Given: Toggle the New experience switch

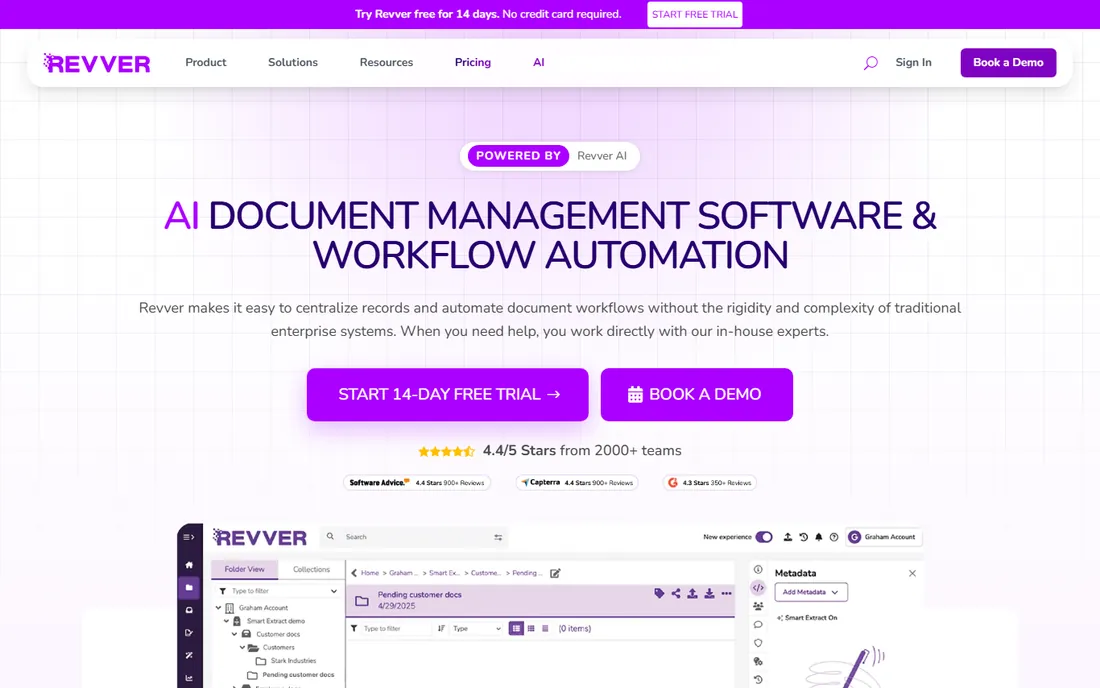Looking at the screenshot, I should pyautogui.click(x=764, y=537).
